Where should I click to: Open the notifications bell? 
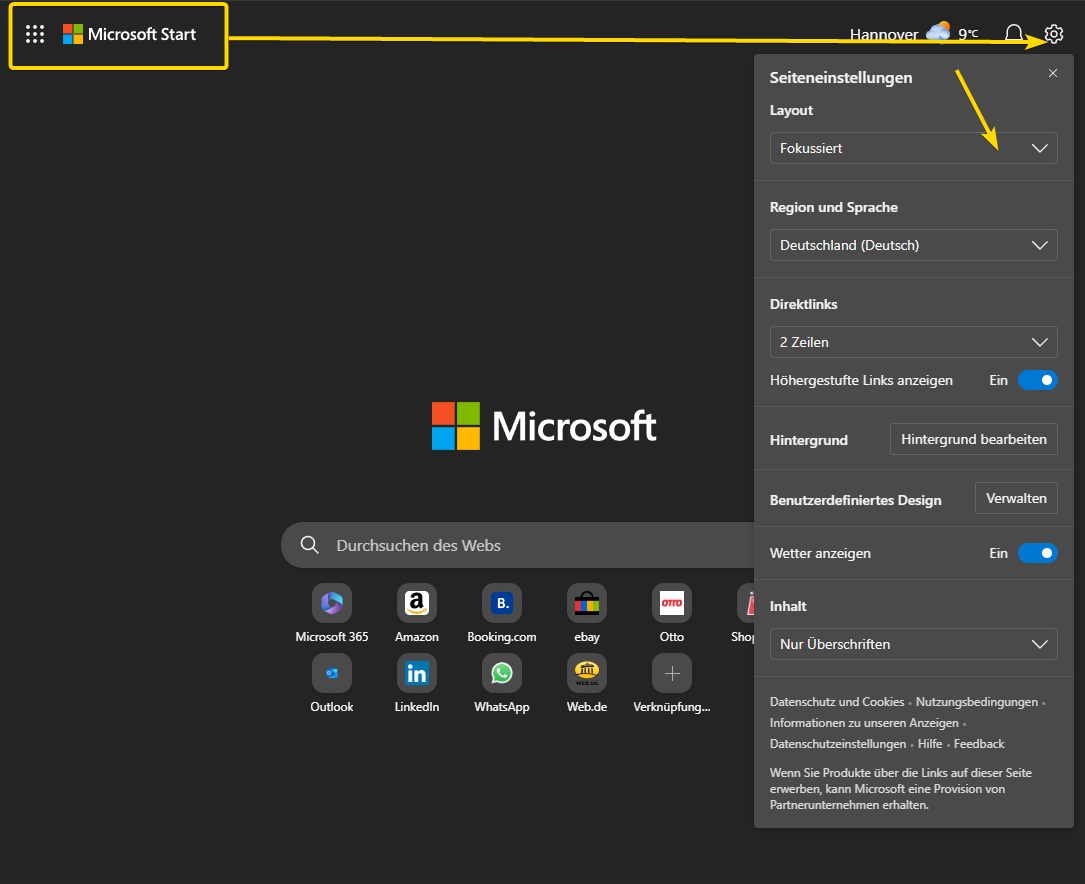[1014, 33]
